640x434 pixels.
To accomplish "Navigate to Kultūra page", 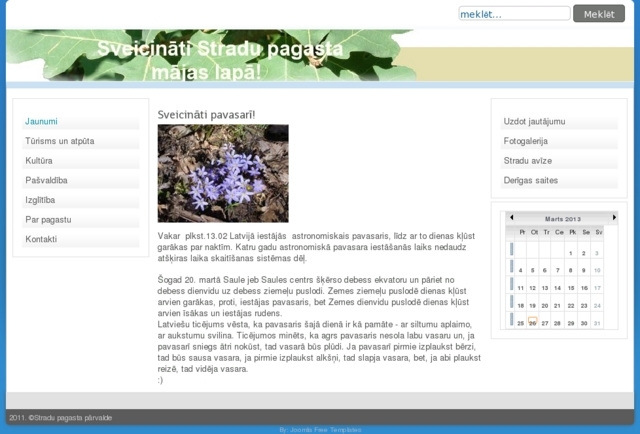I will (x=39, y=160).
